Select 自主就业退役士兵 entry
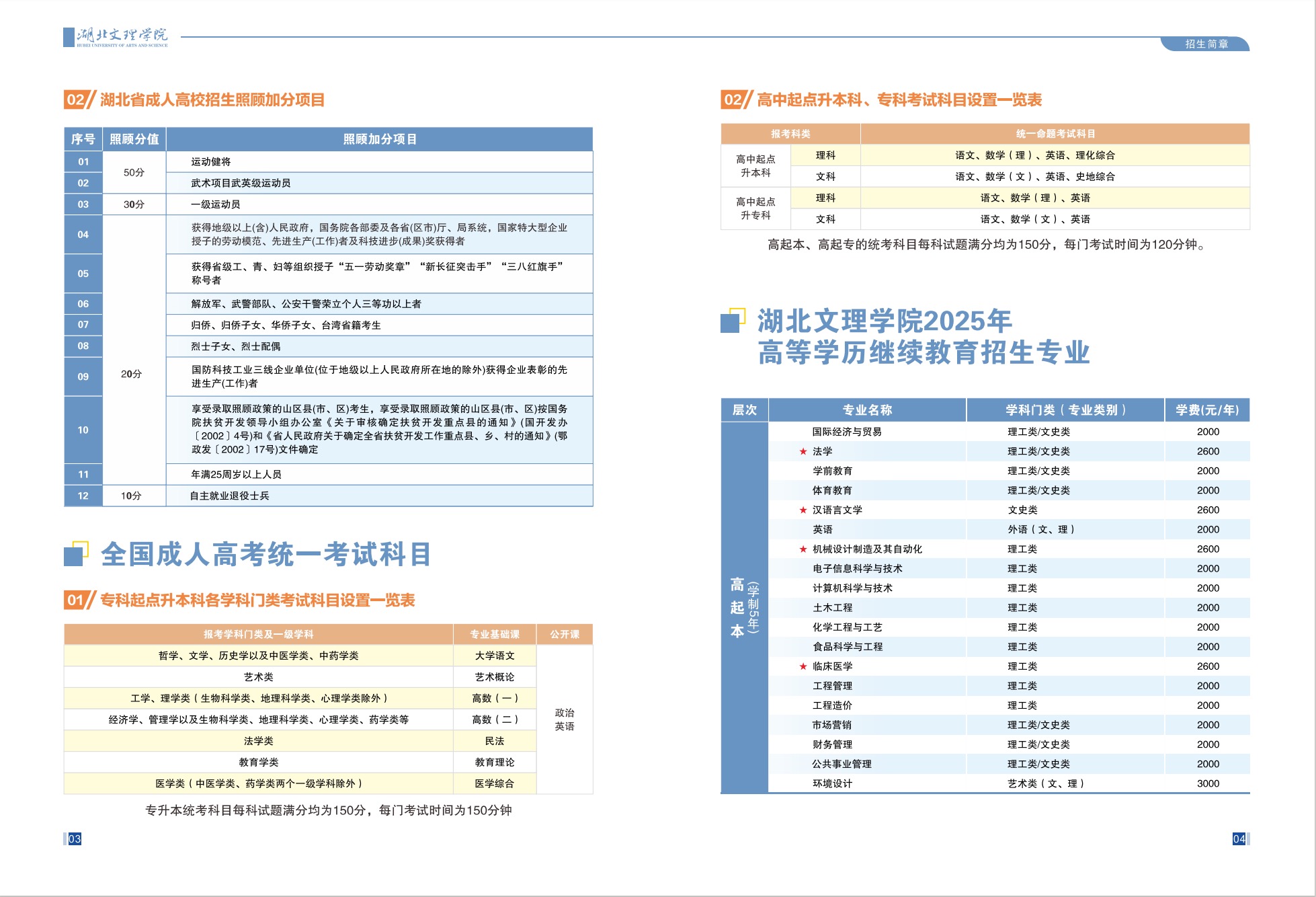1316x897 pixels. pos(229,496)
